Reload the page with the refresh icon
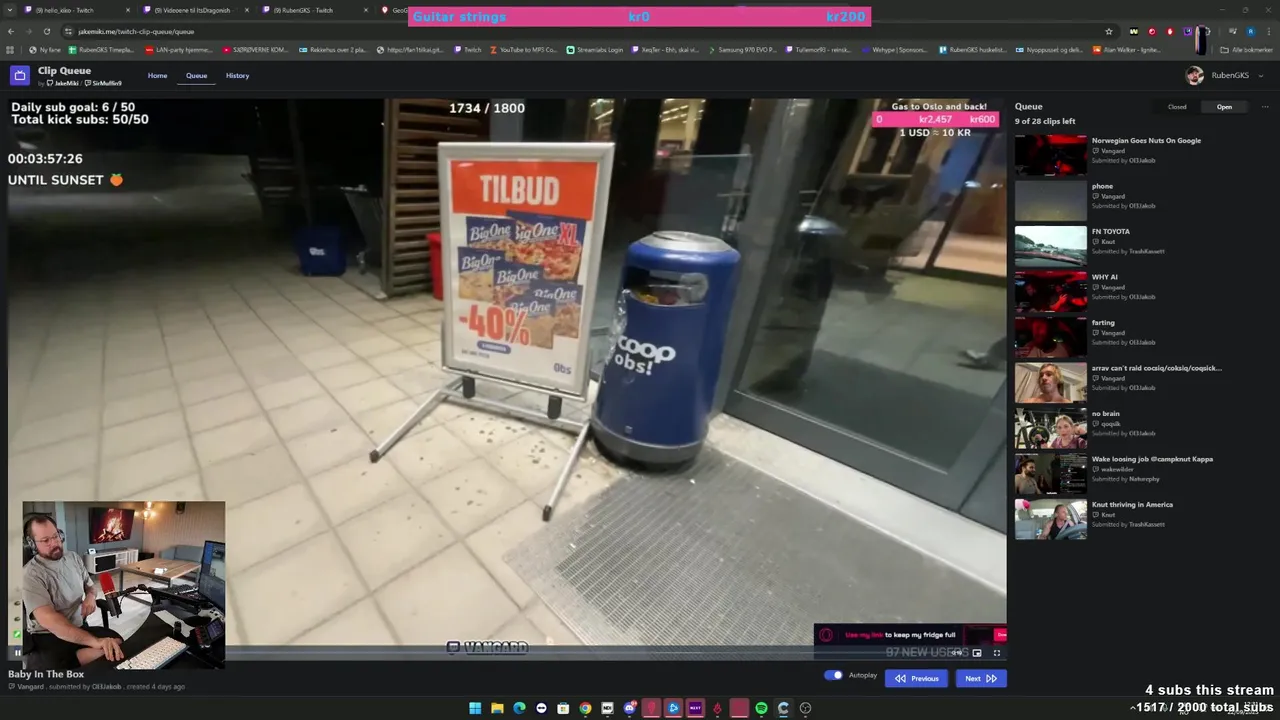Screen dimensions: 1280x720 click(x=46, y=31)
